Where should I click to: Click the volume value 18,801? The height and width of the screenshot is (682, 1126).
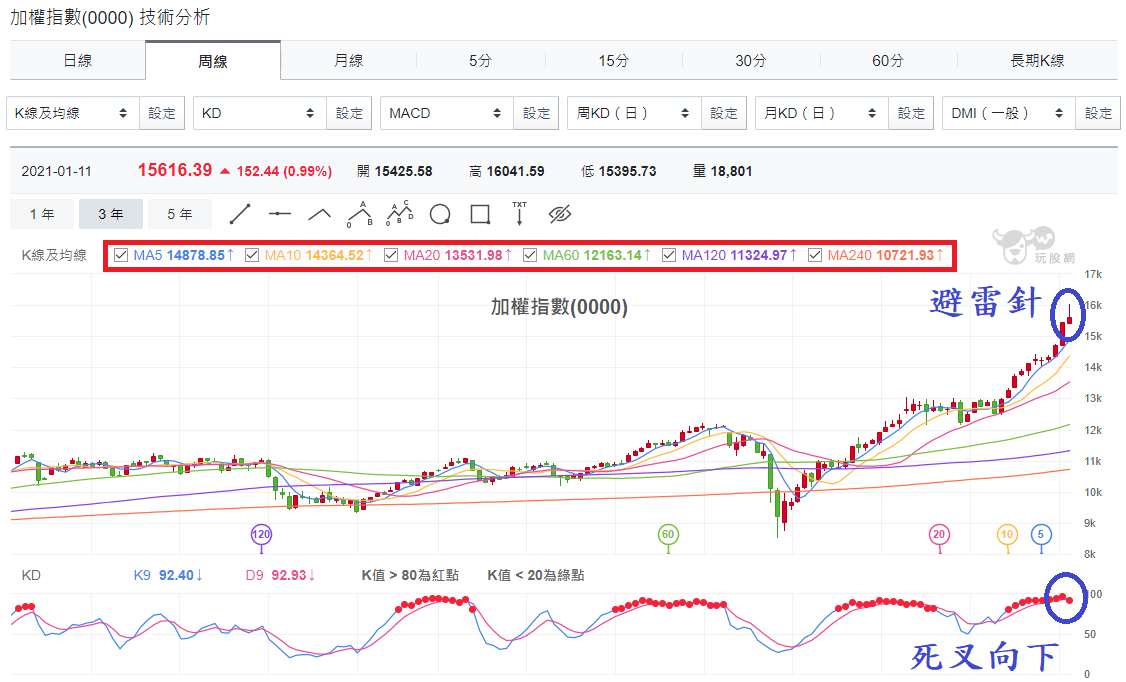[731, 172]
